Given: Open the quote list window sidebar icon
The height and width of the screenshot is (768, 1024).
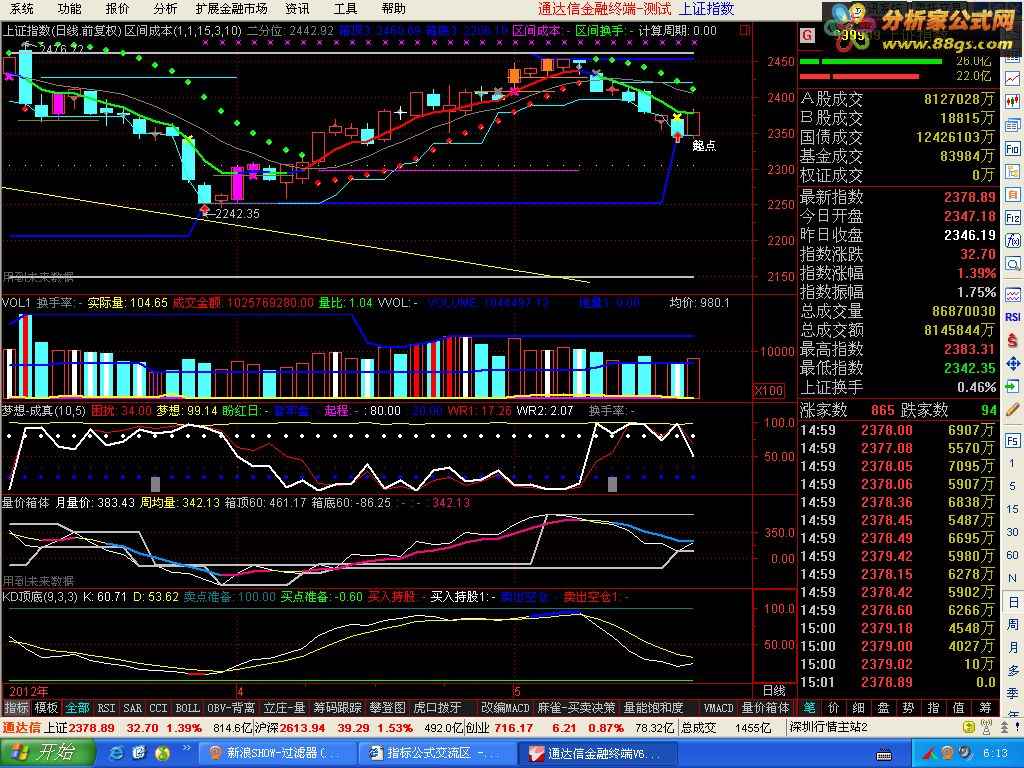Looking at the screenshot, I should [x=1012, y=125].
